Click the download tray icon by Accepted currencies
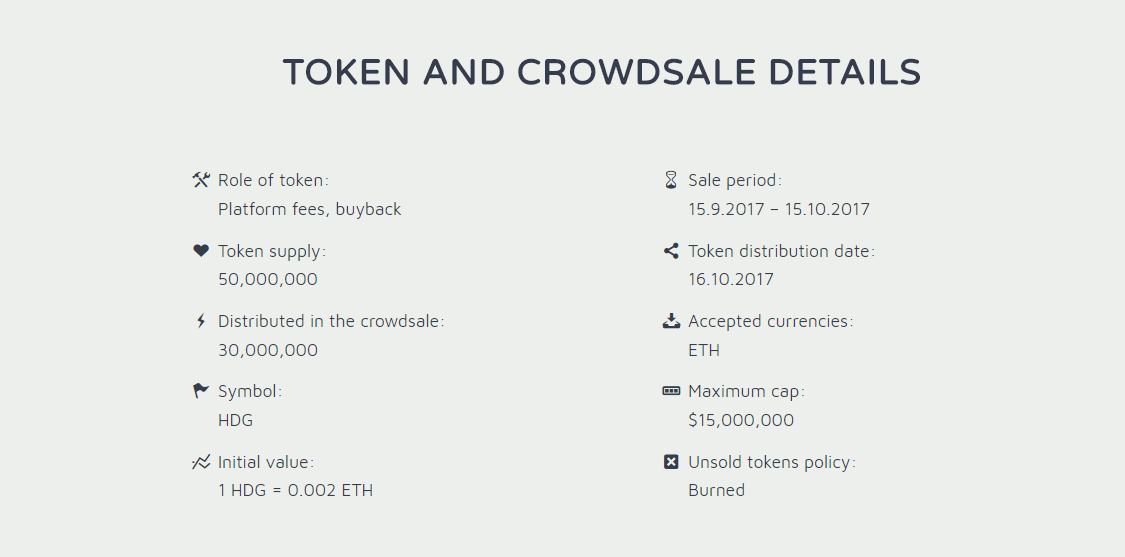Screen dimensions: 1125x557 (671, 321)
